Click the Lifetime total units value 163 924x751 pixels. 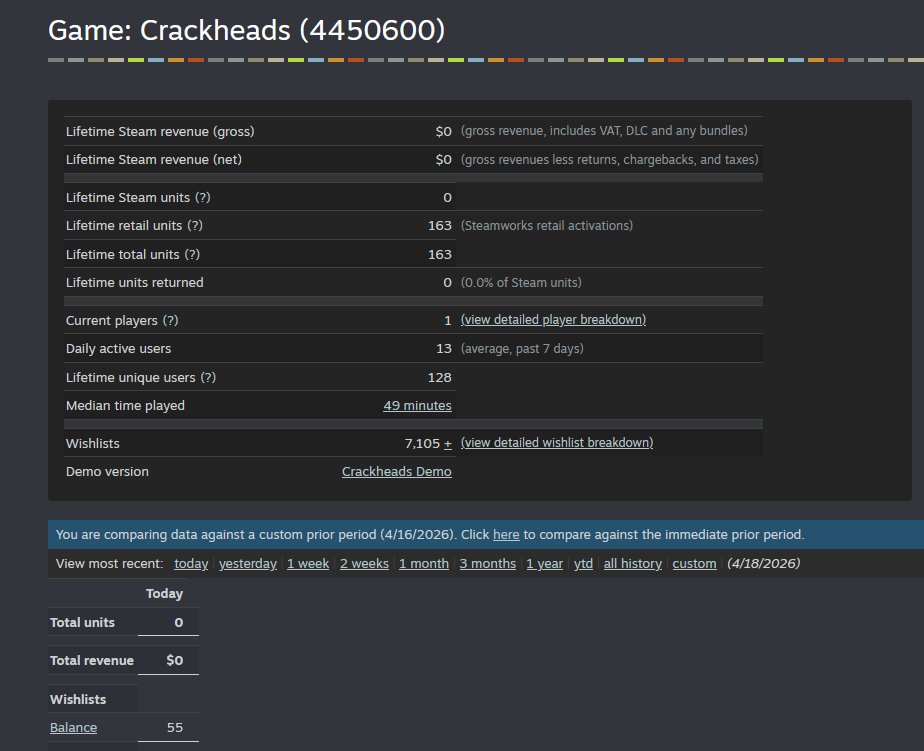(440, 255)
